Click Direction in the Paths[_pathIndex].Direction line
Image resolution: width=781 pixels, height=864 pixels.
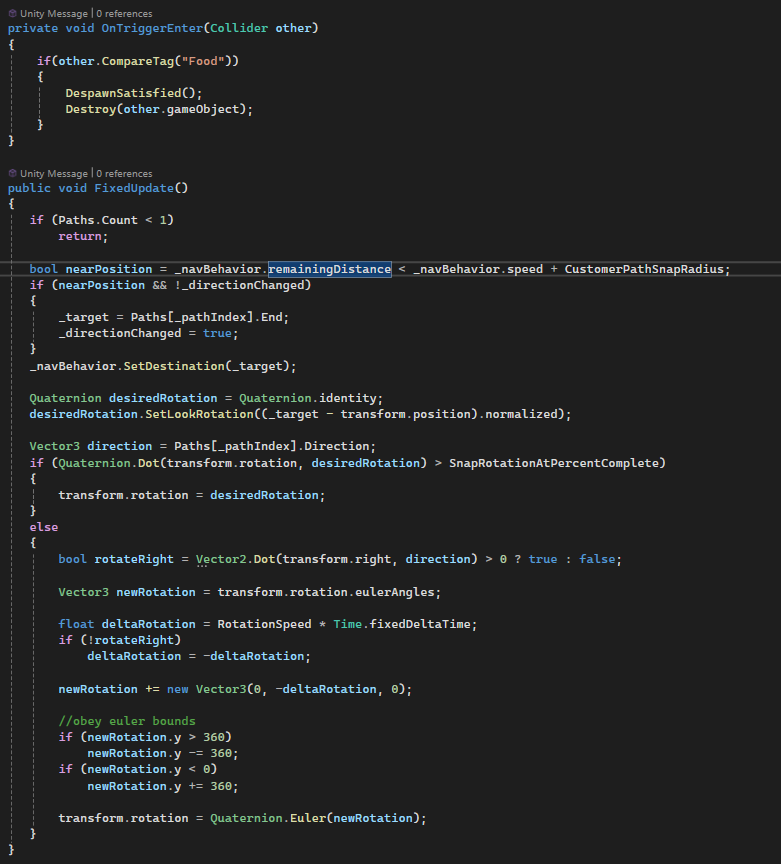[x=336, y=446]
